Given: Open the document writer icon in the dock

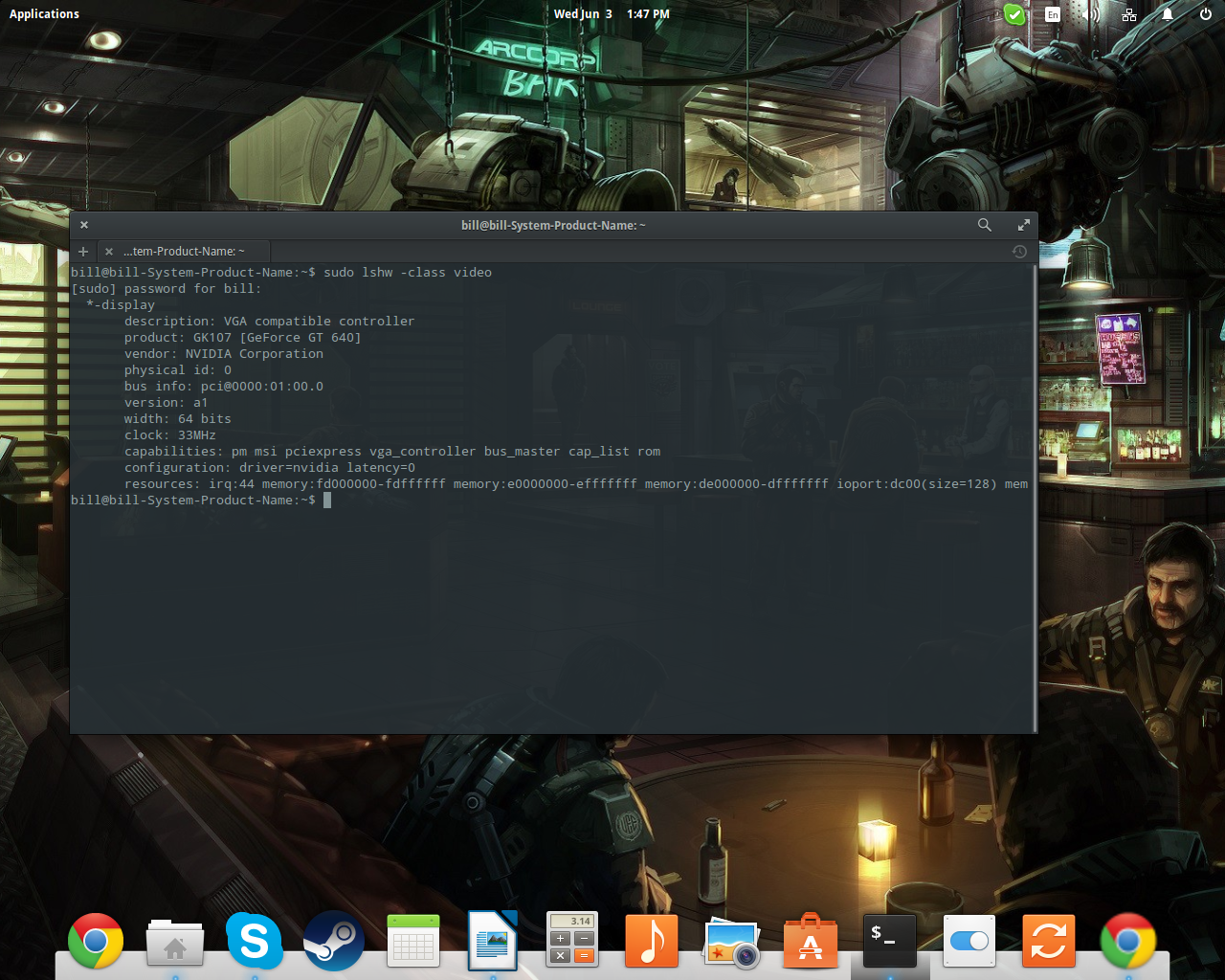Looking at the screenshot, I should coord(493,941).
